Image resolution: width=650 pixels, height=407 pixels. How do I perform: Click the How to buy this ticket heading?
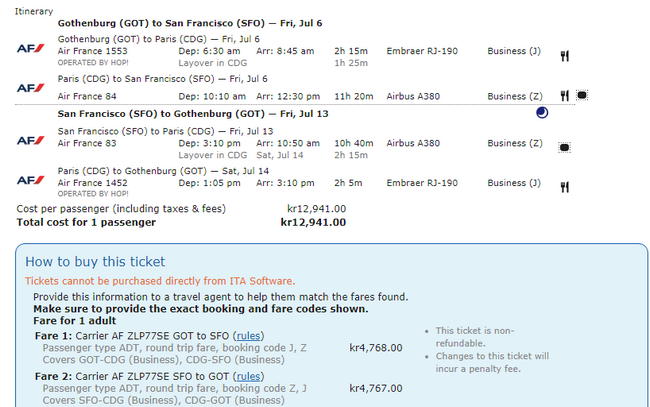(95, 262)
